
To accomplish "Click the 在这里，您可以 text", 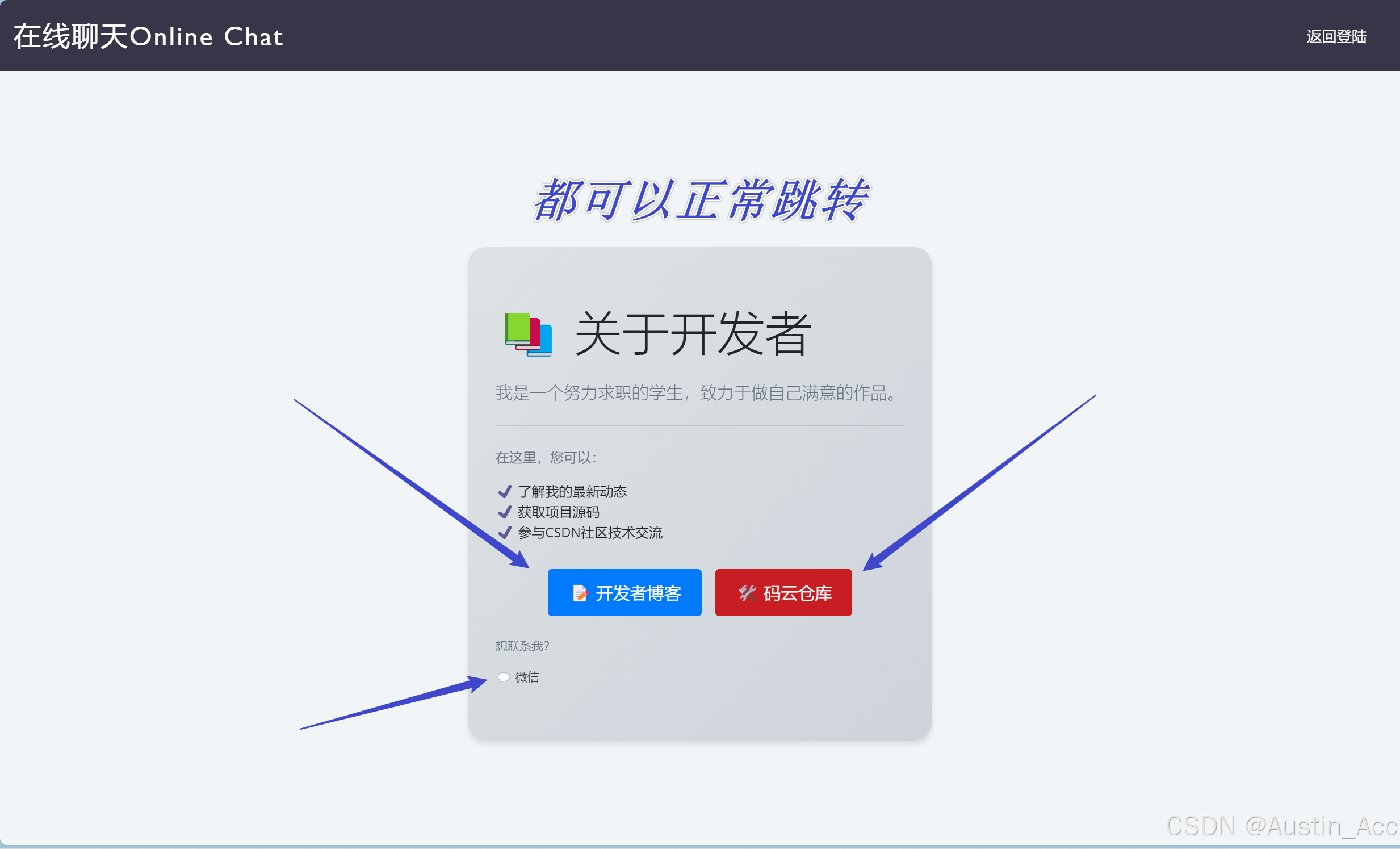I will tap(546, 458).
